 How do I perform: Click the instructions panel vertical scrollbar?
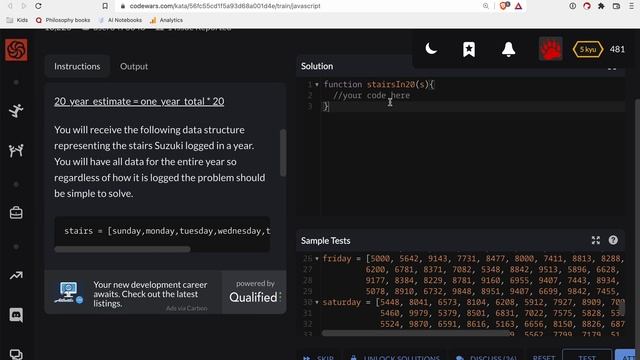click(283, 153)
